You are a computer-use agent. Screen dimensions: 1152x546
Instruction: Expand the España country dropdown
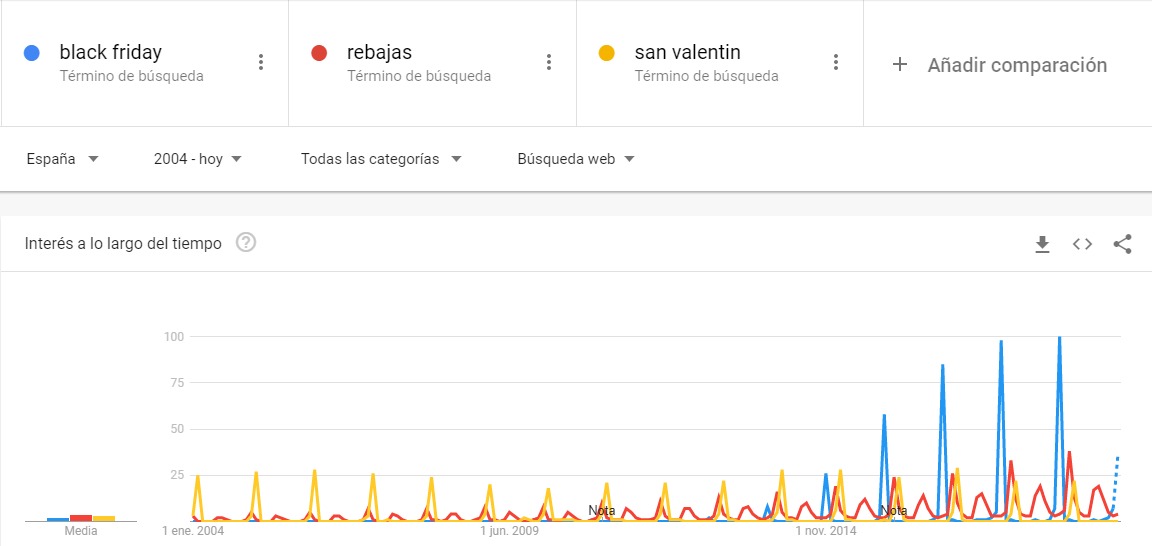pos(62,159)
